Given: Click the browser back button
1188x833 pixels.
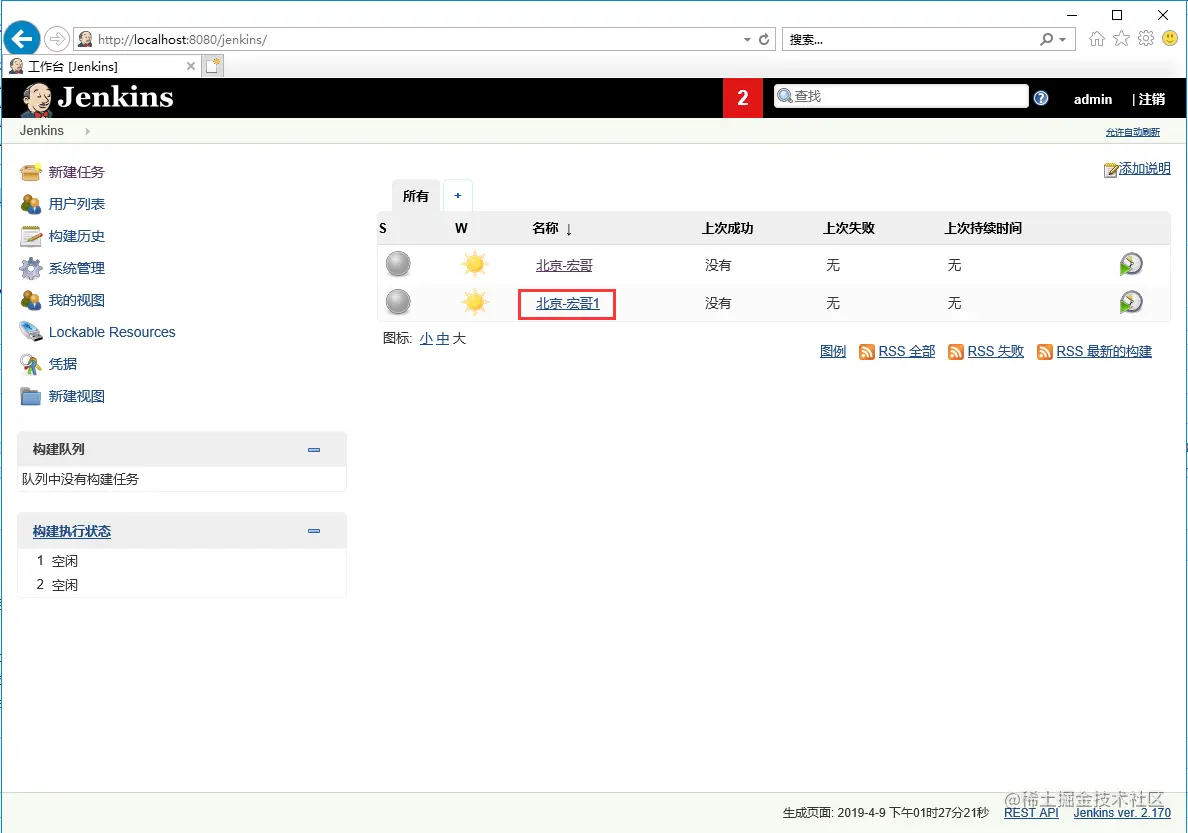Looking at the screenshot, I should [22, 39].
